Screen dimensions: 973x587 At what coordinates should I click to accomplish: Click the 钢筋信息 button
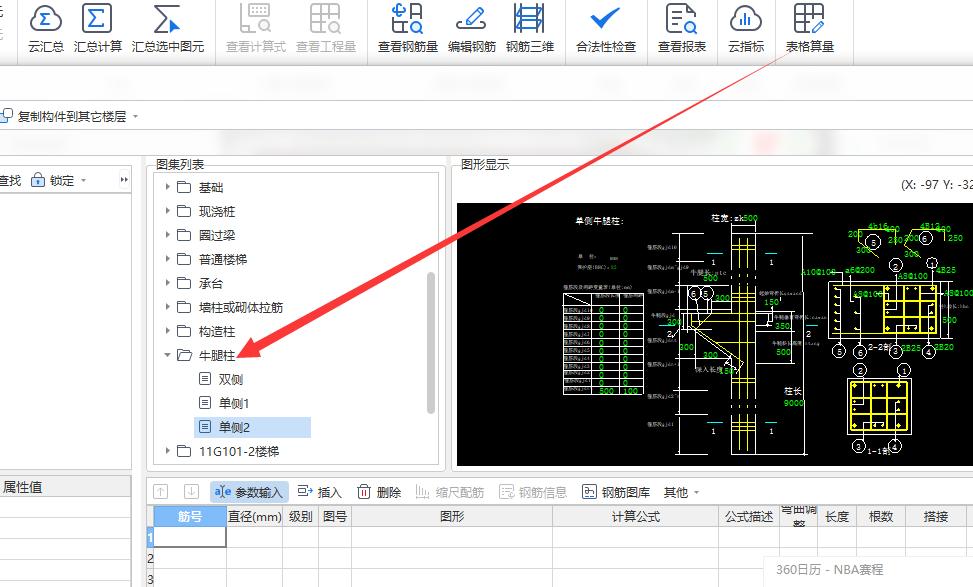(x=533, y=492)
